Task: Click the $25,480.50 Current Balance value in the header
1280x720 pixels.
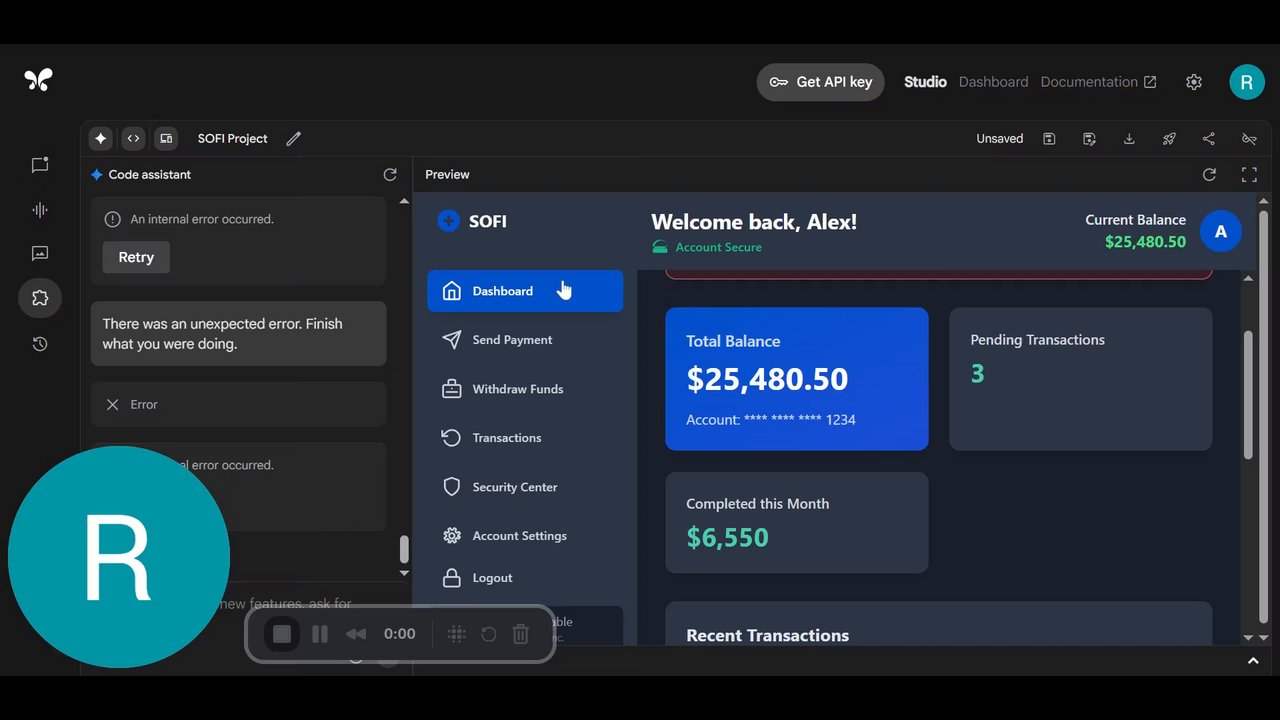Action: (x=1145, y=242)
